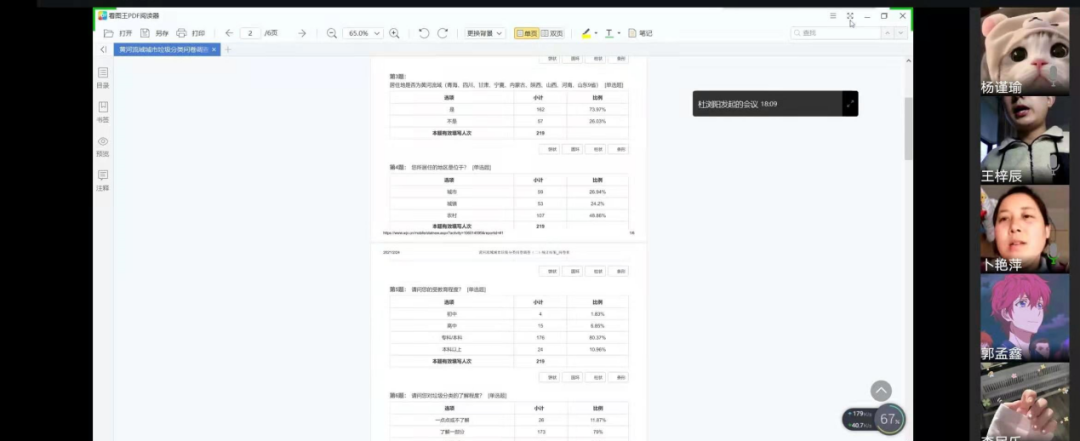Expand the change background (更换背景) dropdown
The image size is (1080, 441).
[485, 33]
